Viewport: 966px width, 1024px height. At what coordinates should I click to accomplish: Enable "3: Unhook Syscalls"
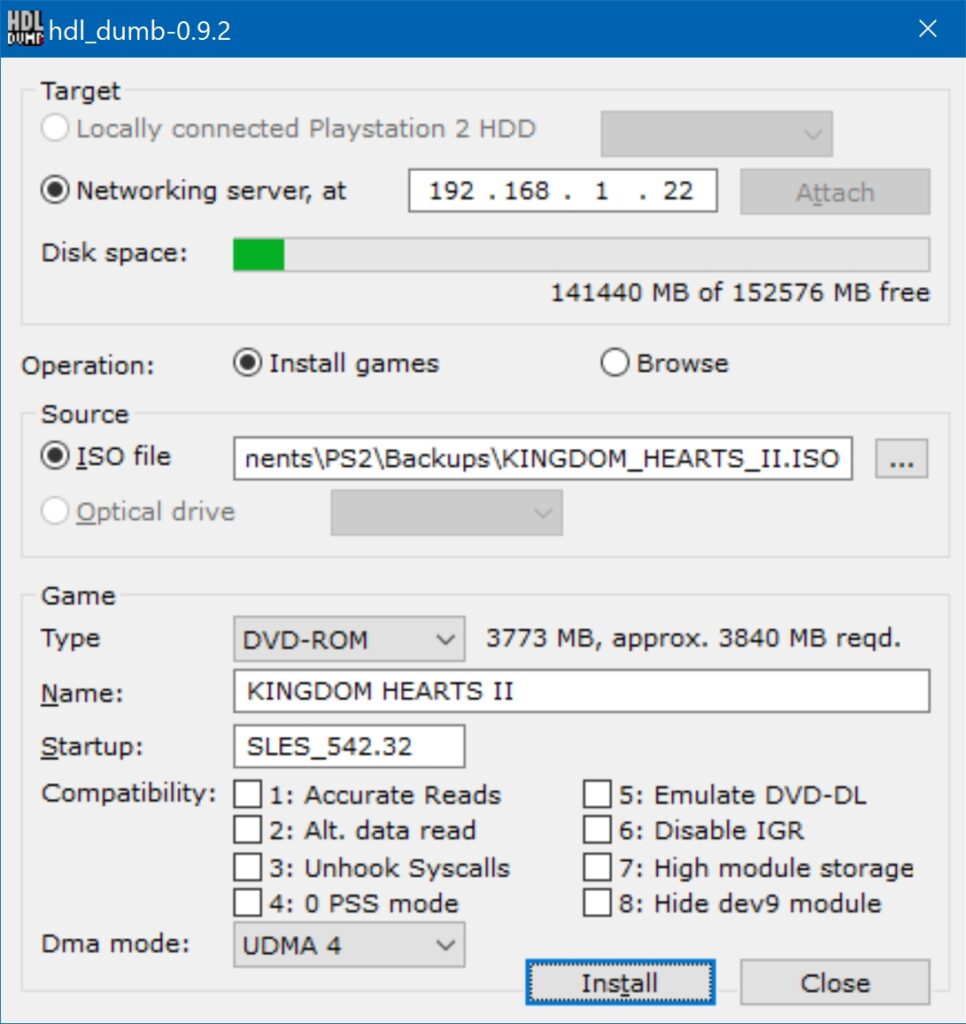click(245, 867)
